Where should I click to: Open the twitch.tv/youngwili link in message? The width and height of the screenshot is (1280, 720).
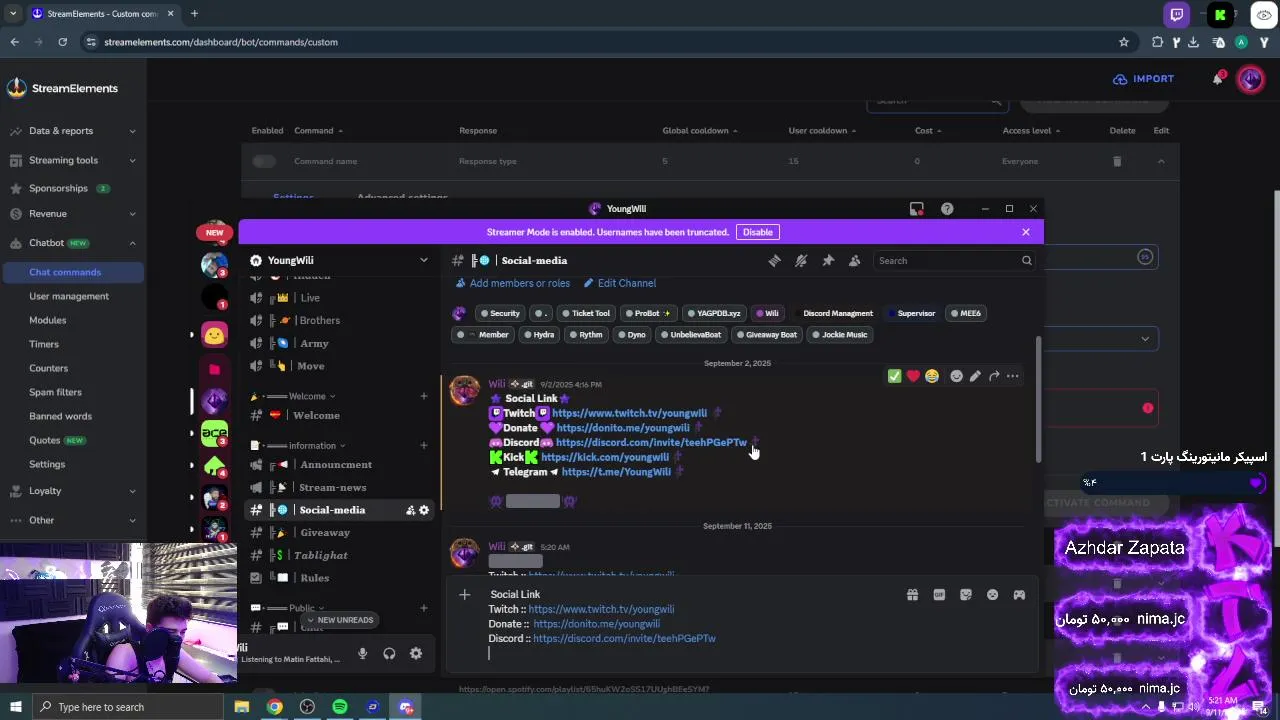point(629,413)
